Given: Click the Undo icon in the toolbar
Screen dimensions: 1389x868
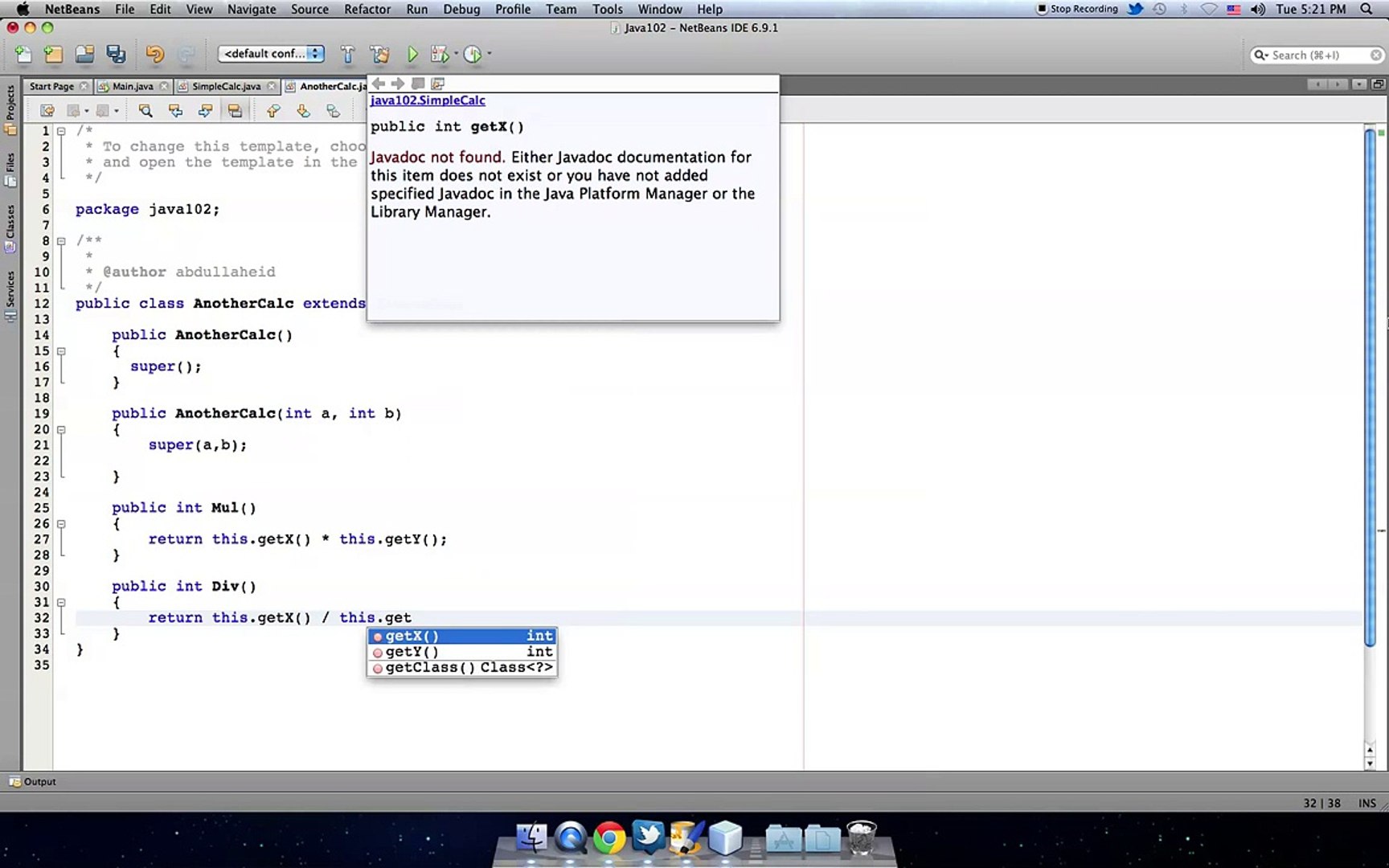Looking at the screenshot, I should click(155, 54).
